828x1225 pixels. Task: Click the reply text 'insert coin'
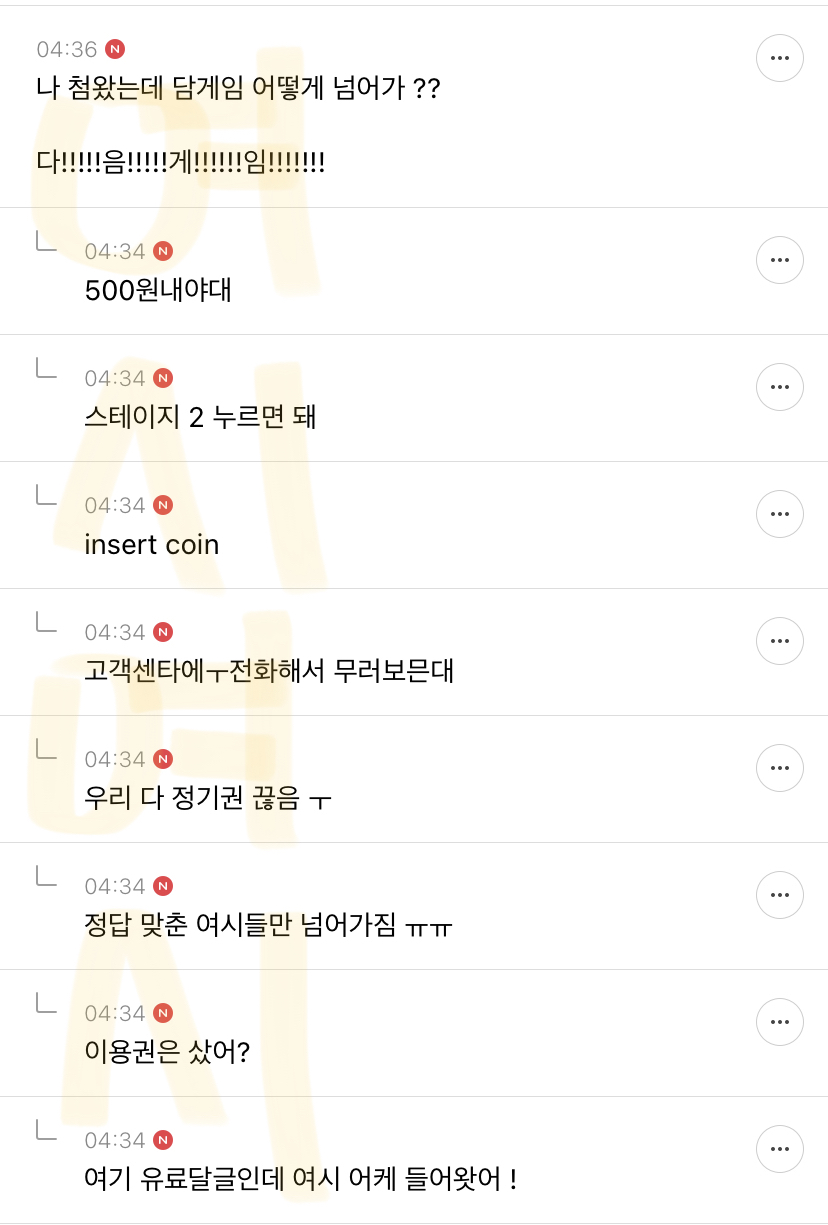coord(152,544)
